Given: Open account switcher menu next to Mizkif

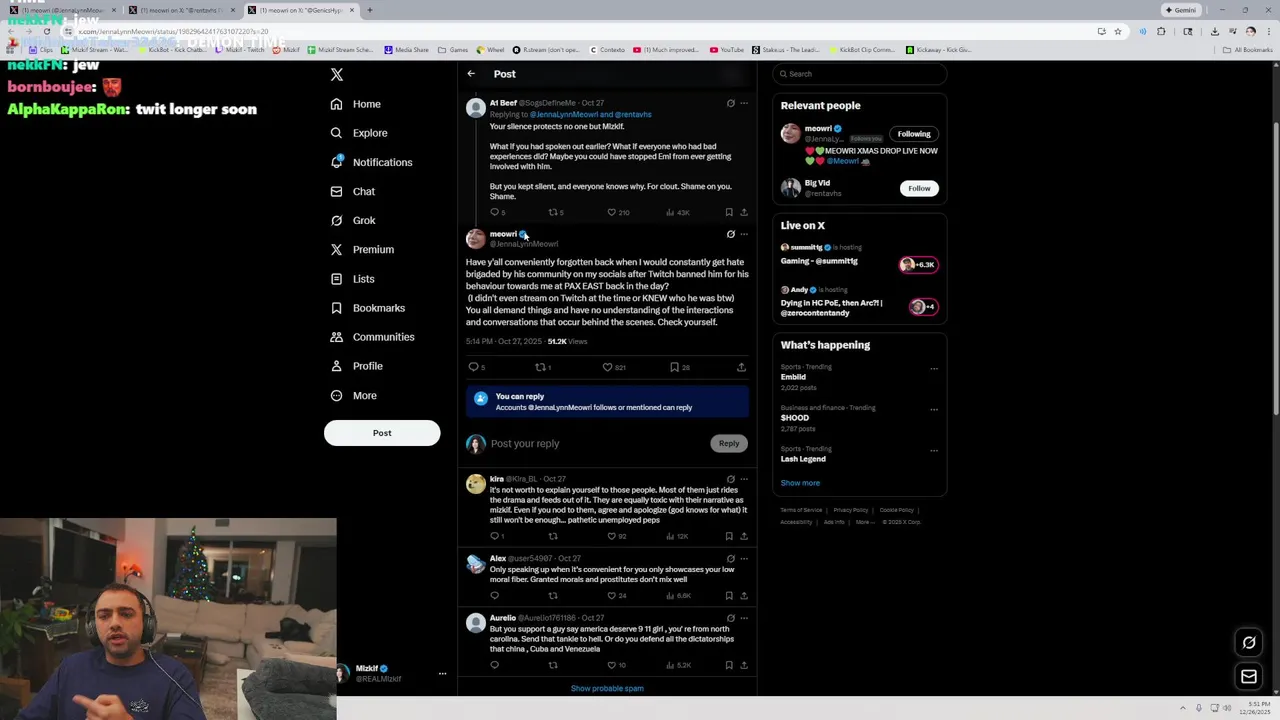Looking at the screenshot, I should pos(442,674).
